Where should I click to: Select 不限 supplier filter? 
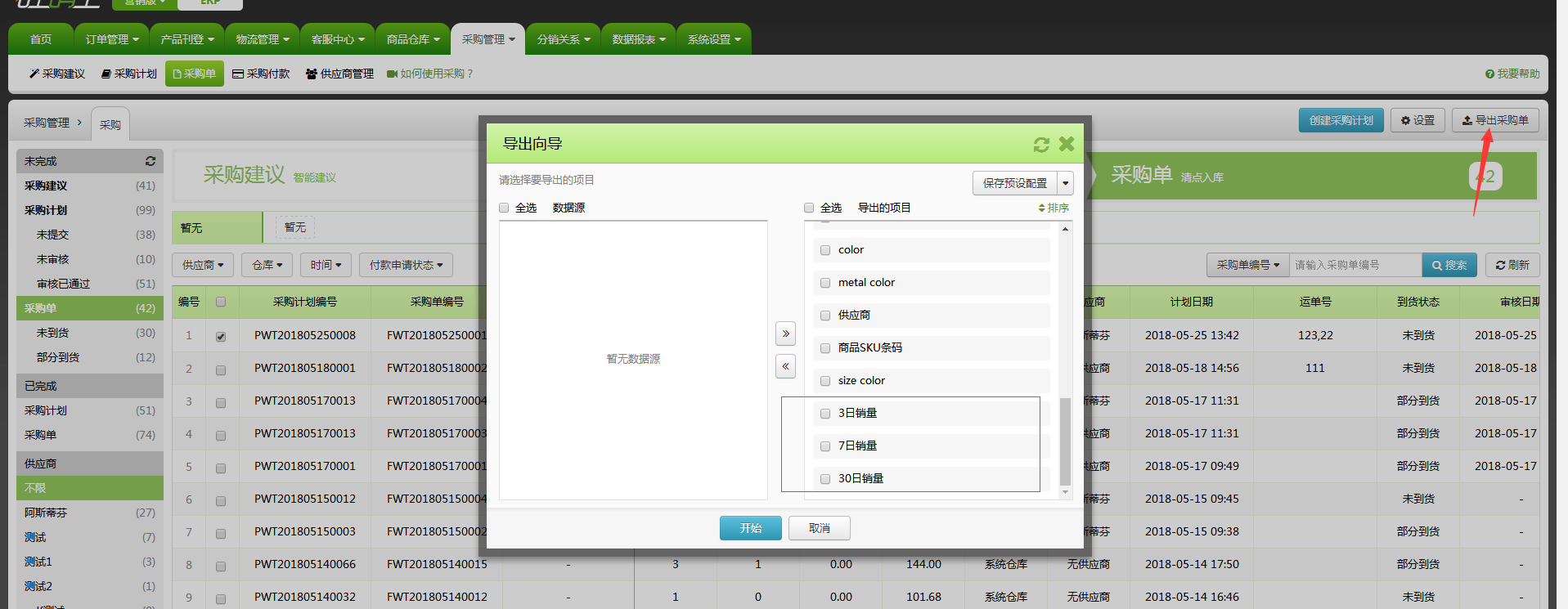coord(90,488)
